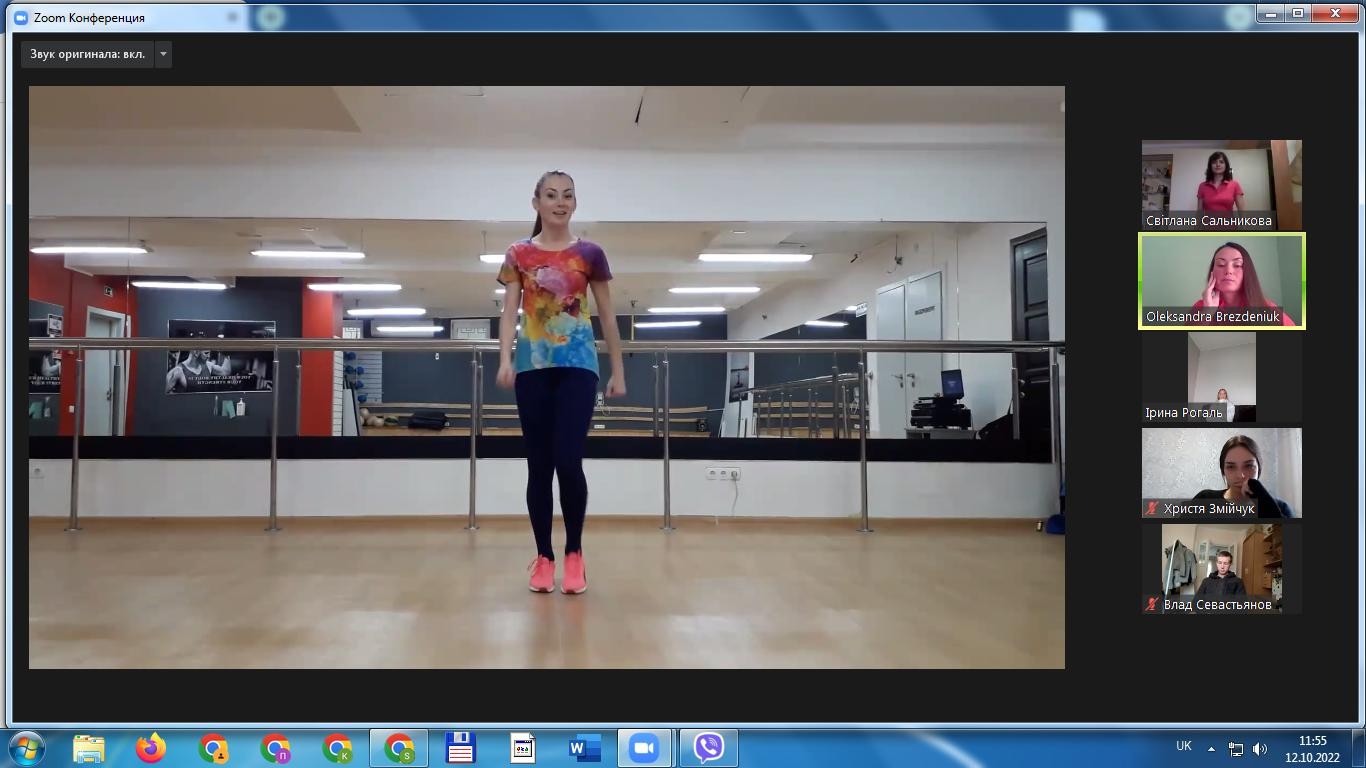
Task: Click muted mic icon on Влад Севастьянов
Action: pyautogui.click(x=1152, y=605)
